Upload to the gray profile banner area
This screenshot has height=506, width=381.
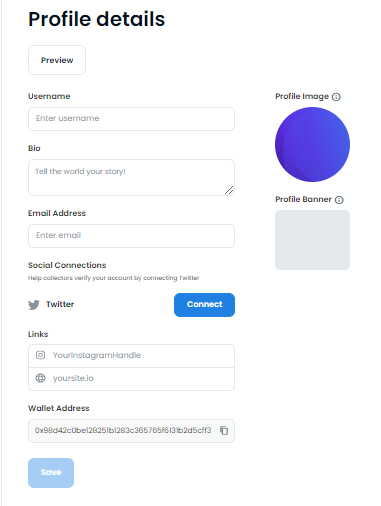312,240
